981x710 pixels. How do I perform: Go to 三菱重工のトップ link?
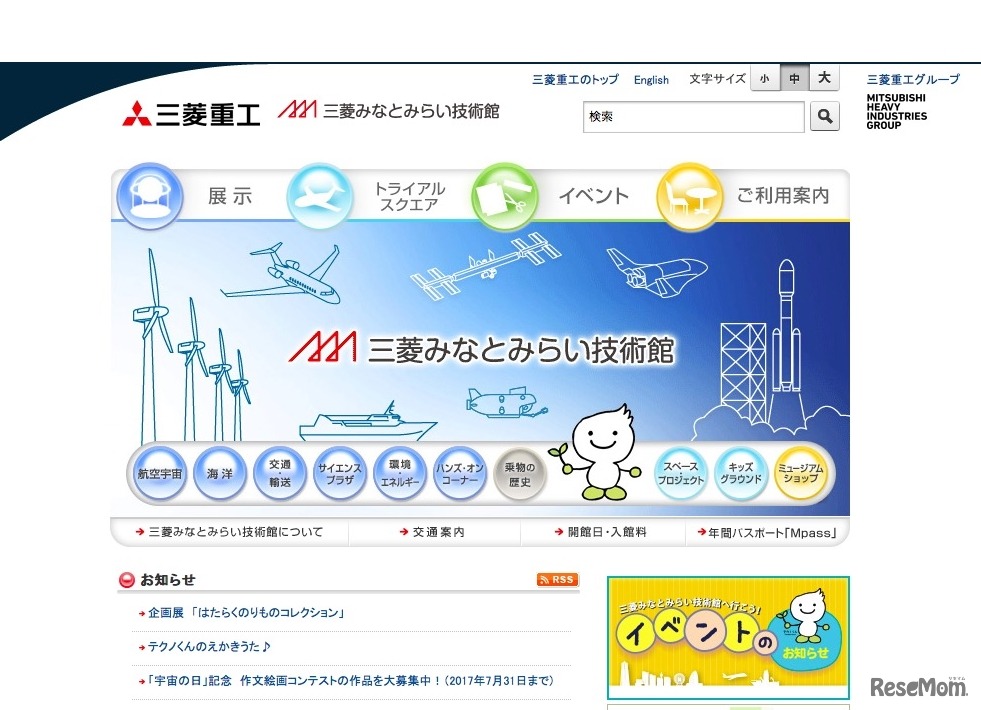point(575,79)
